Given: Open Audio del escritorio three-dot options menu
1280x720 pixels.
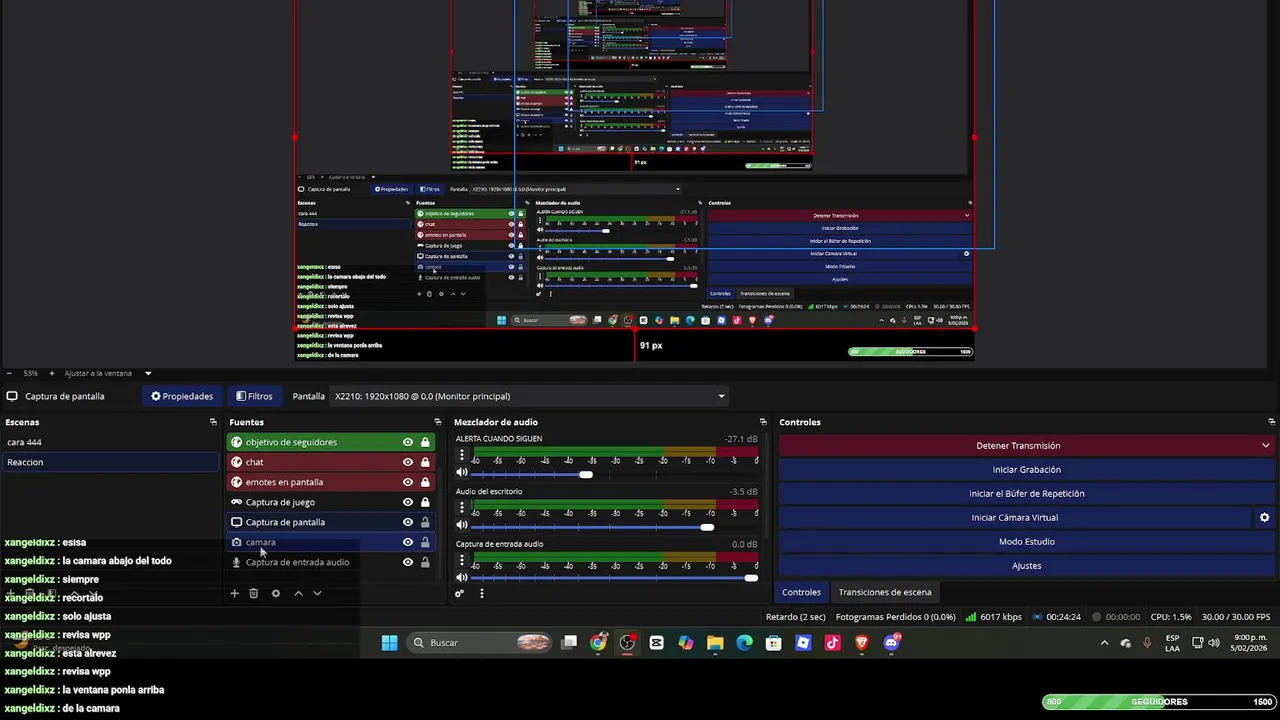Looking at the screenshot, I should point(462,507).
